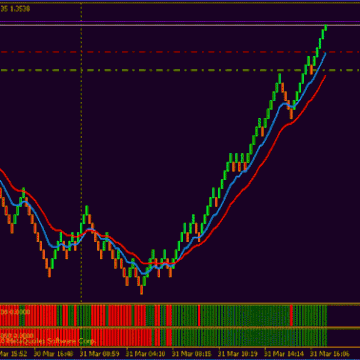
Task: Click the "31 Mar 10:19" time axis label
Action: [238, 353]
